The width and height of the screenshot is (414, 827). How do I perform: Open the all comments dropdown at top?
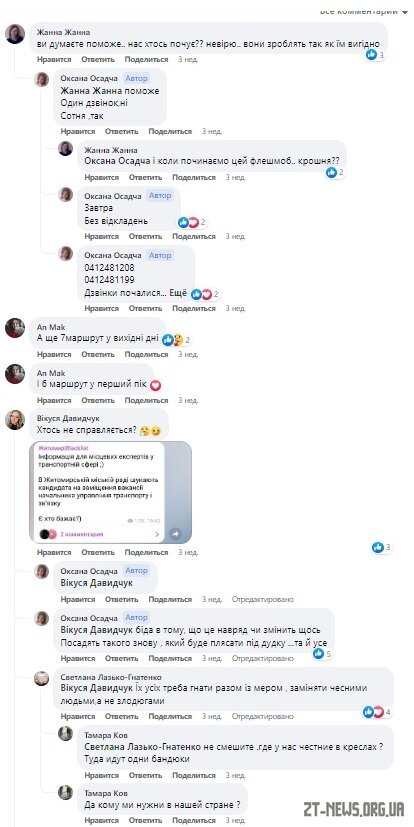364,11
